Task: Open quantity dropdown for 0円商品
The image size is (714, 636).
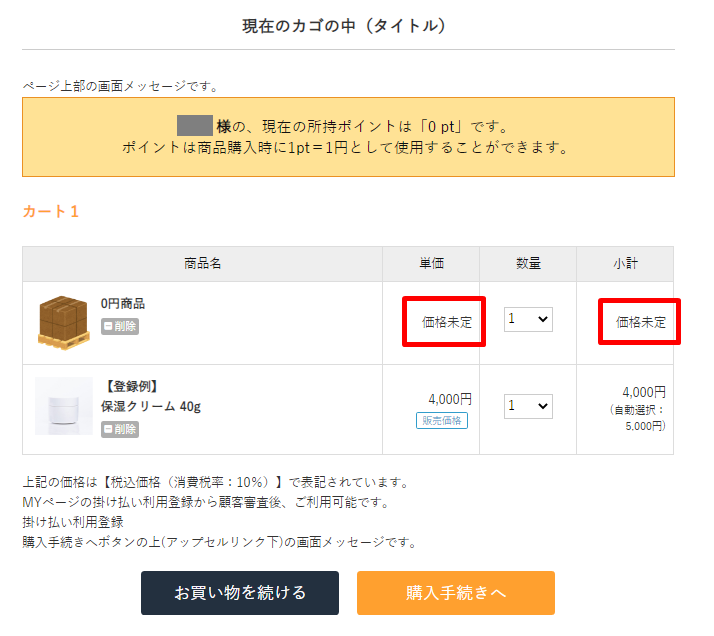Action: tap(528, 319)
